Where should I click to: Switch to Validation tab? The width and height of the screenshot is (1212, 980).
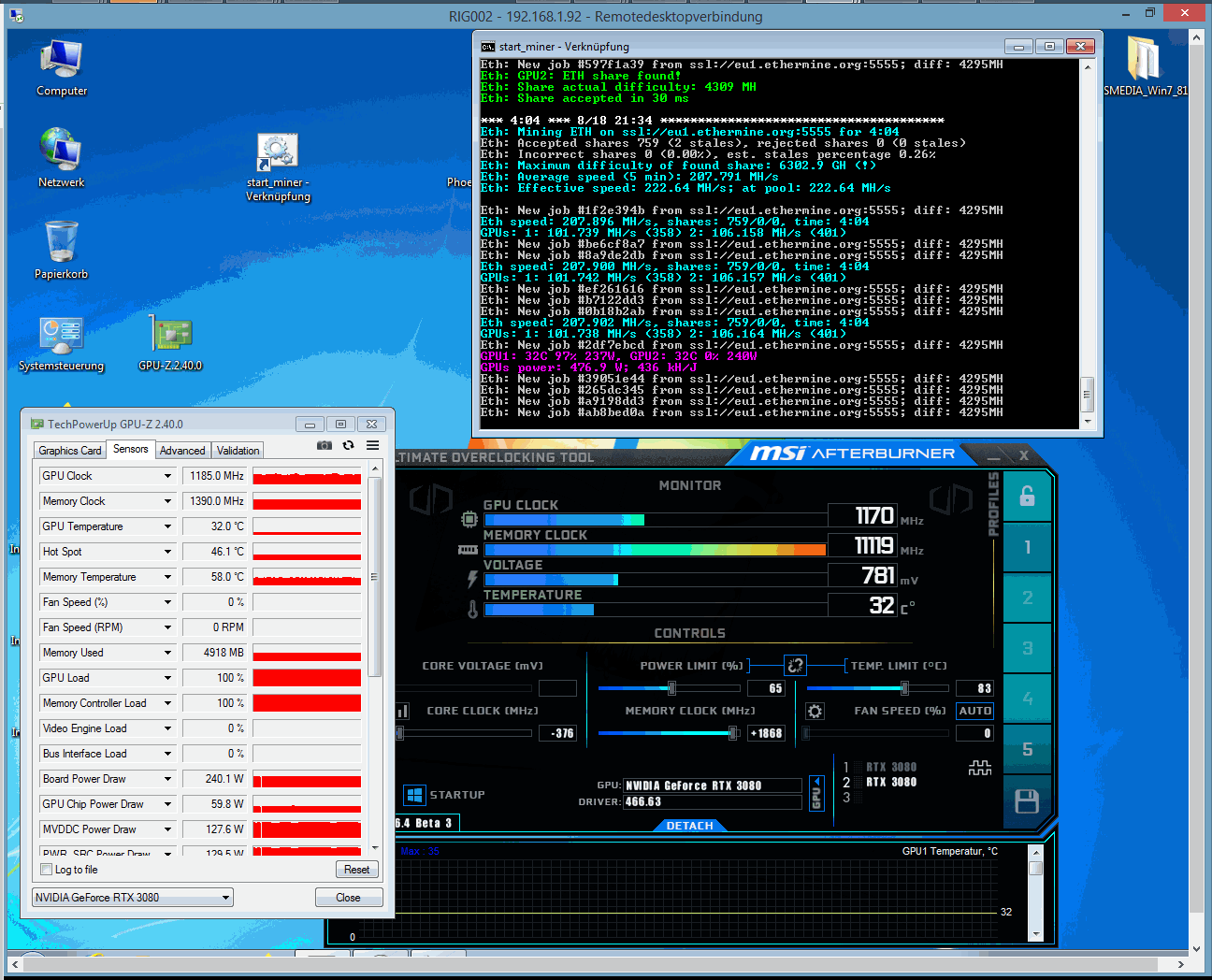pyautogui.click(x=238, y=451)
